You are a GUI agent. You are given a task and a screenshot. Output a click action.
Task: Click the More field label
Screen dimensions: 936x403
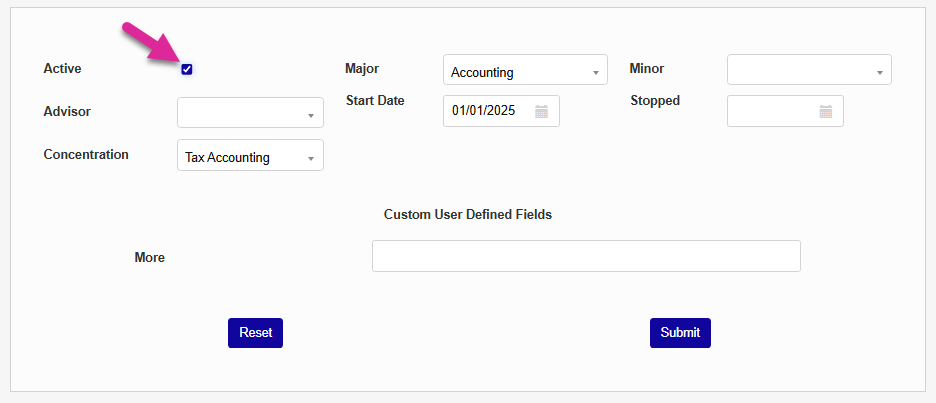click(x=150, y=257)
